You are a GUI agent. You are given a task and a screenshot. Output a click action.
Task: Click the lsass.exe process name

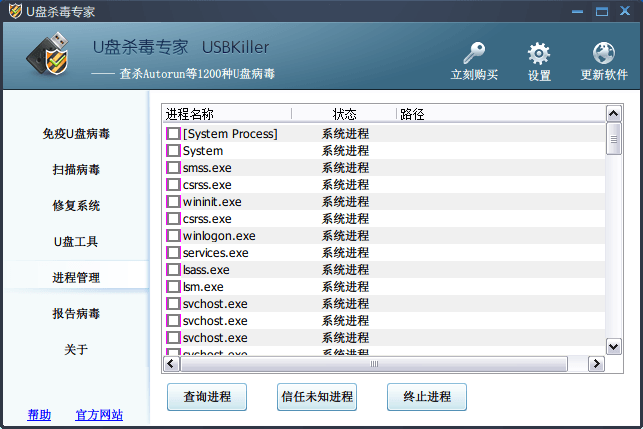206,270
